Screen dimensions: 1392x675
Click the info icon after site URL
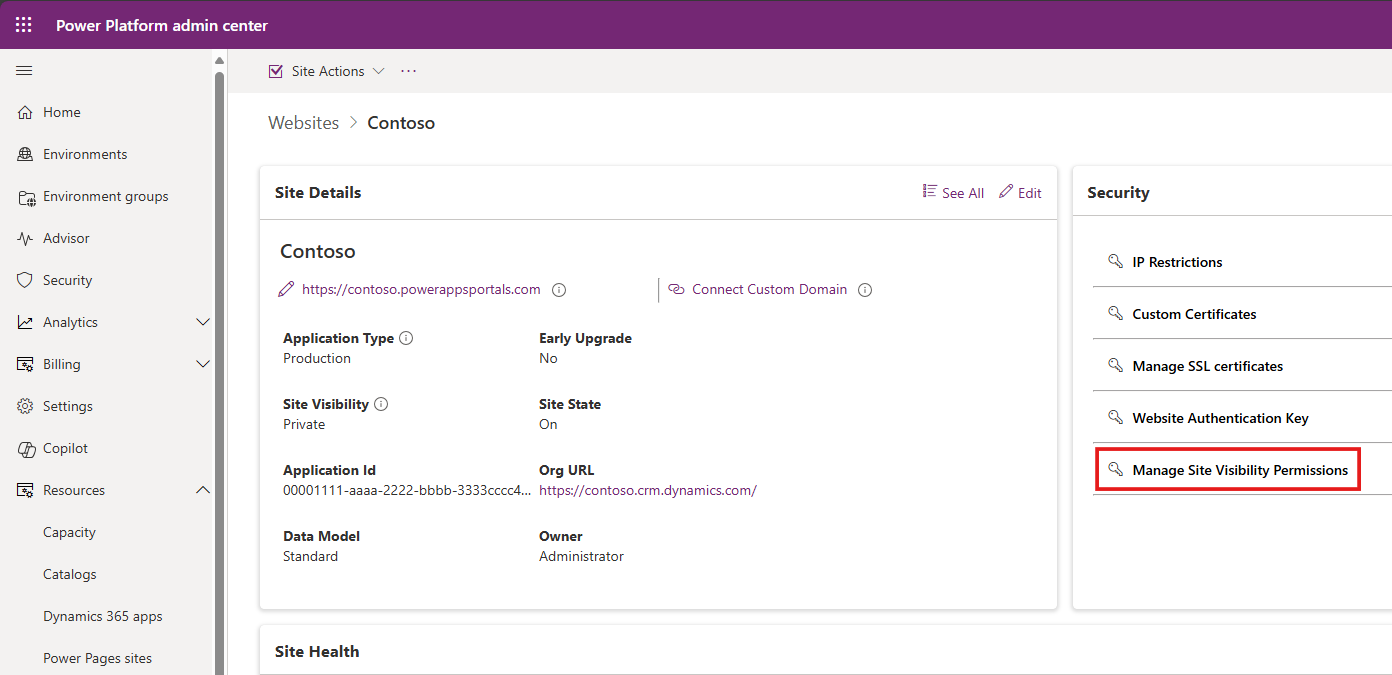click(559, 290)
